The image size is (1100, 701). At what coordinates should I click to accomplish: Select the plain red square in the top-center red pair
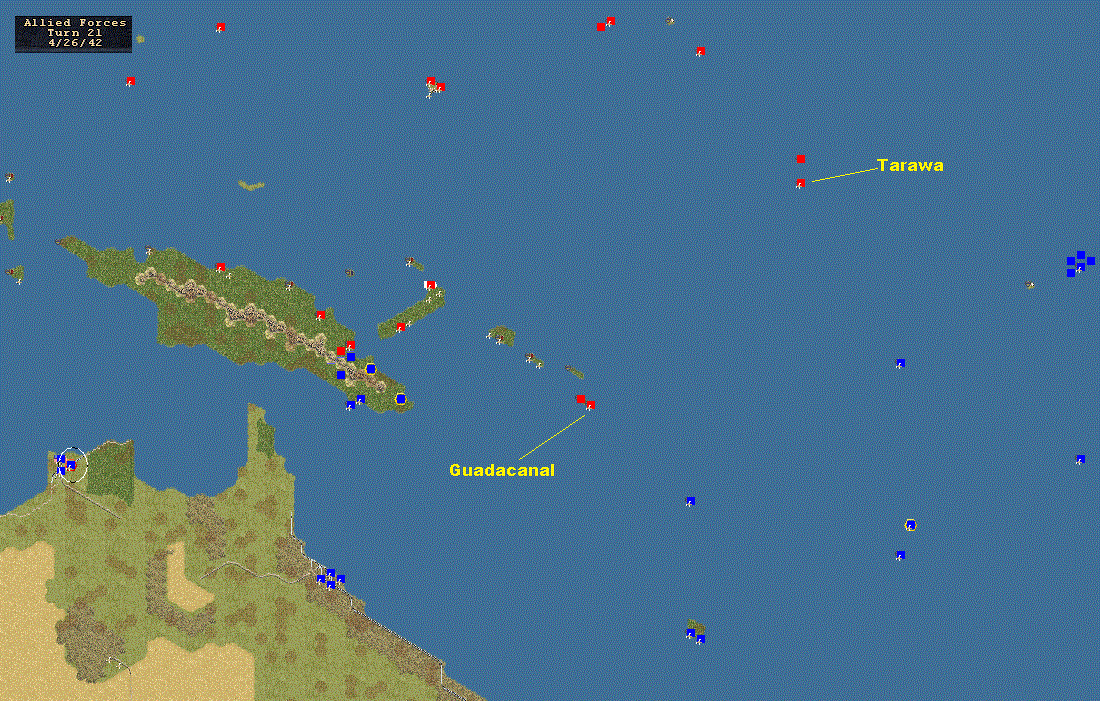pos(601,27)
